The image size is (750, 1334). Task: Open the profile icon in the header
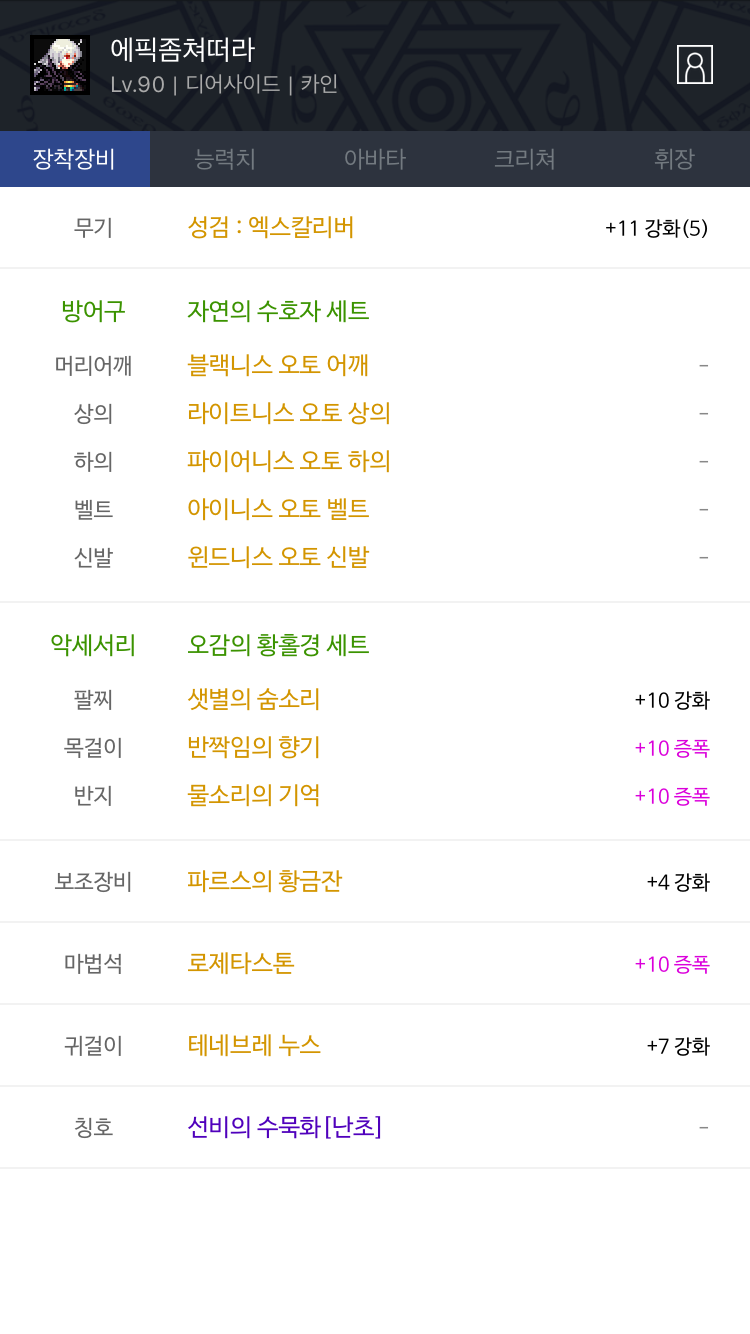(695, 65)
